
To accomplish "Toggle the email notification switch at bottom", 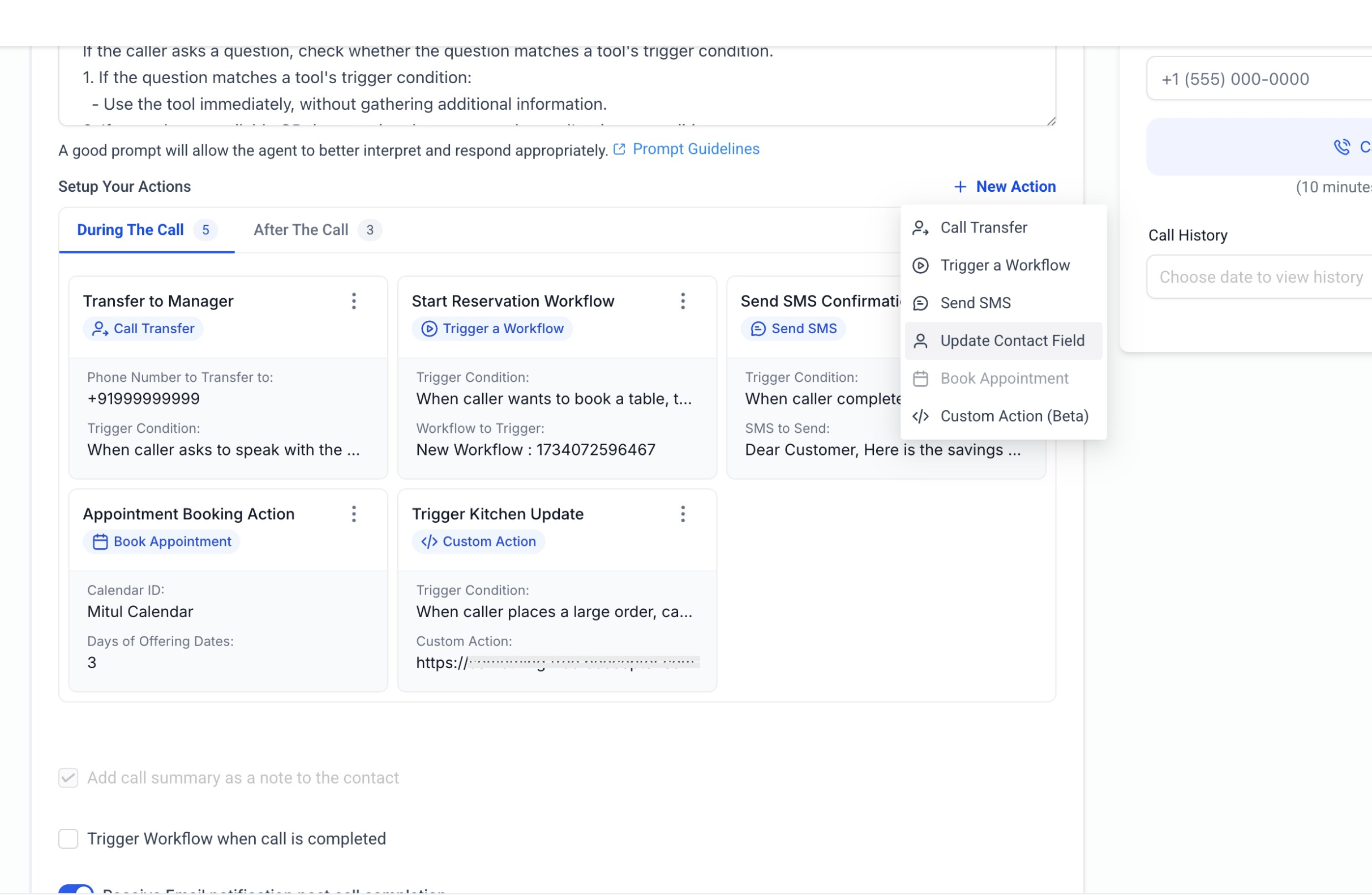I will click(76, 889).
